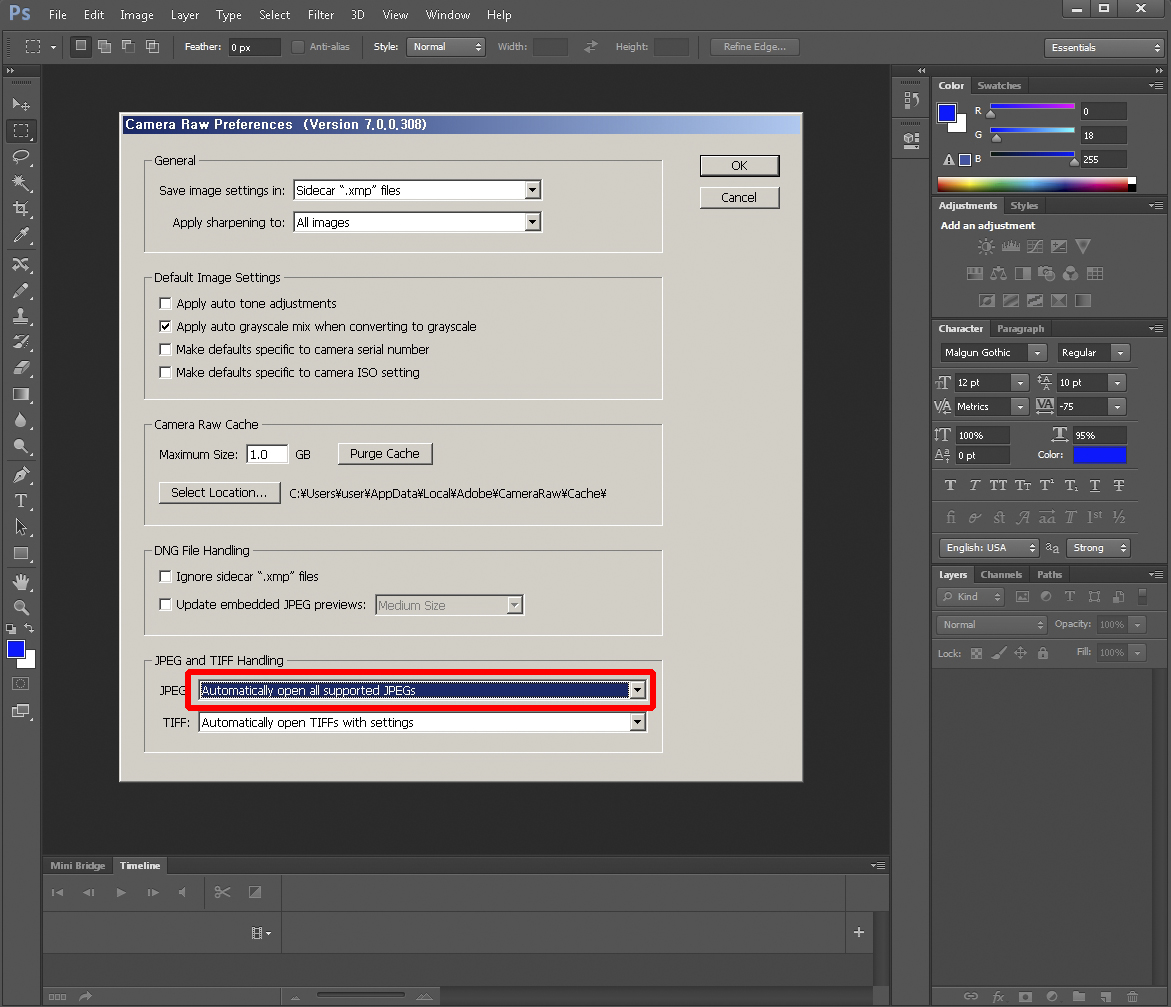Open the English: USA language dropdown
This screenshot has width=1171, height=1007.
click(x=989, y=548)
